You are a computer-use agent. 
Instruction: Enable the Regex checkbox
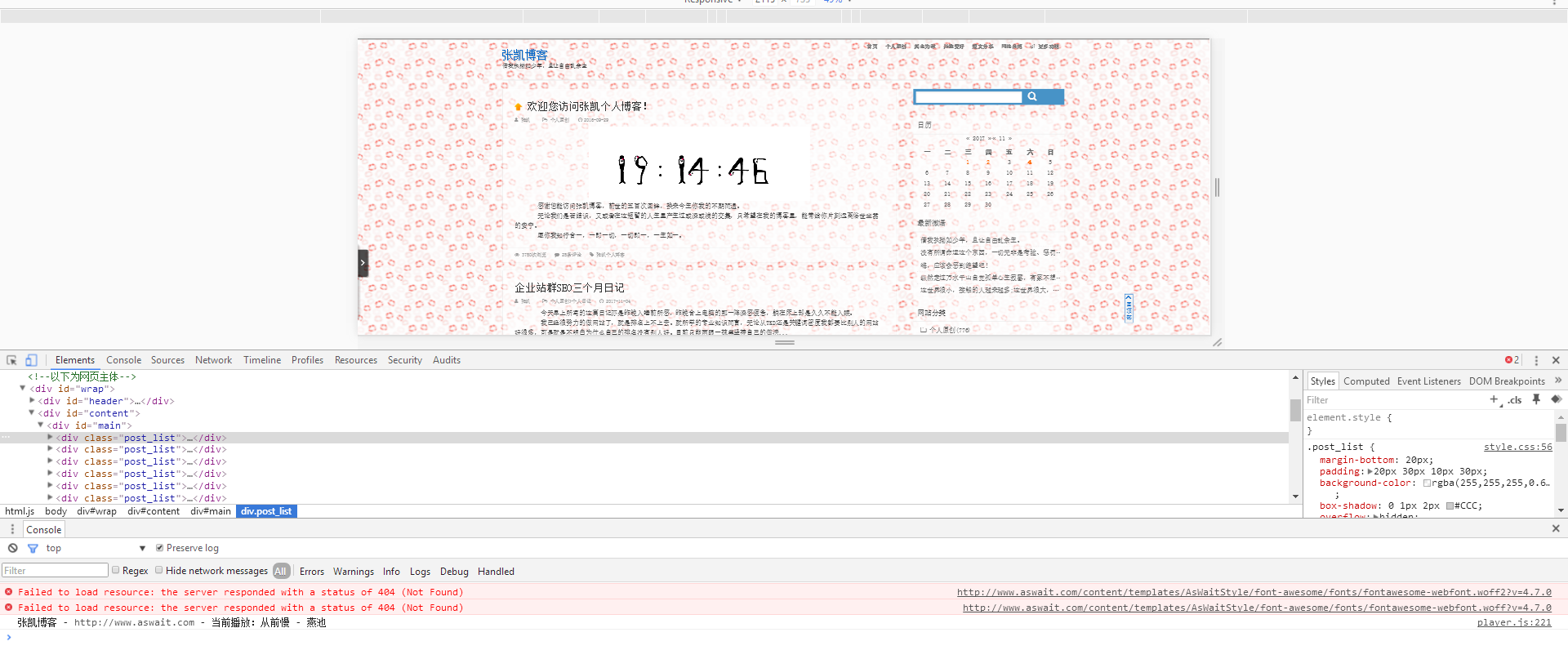[116, 571]
